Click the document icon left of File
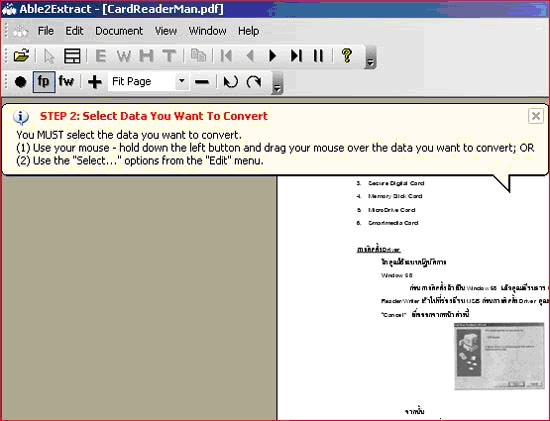The height and width of the screenshot is (421, 550). click(20, 32)
